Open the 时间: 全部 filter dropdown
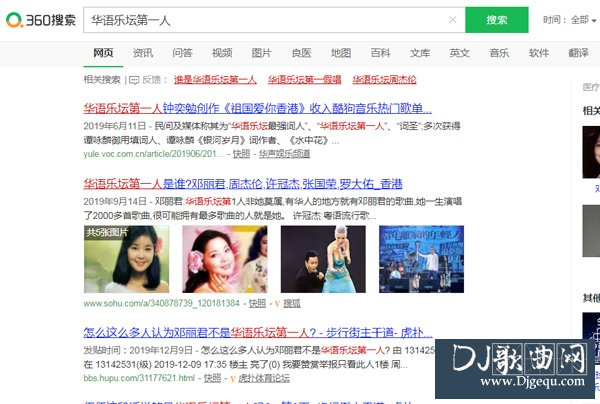This screenshot has width=600, height=404. 570,20
